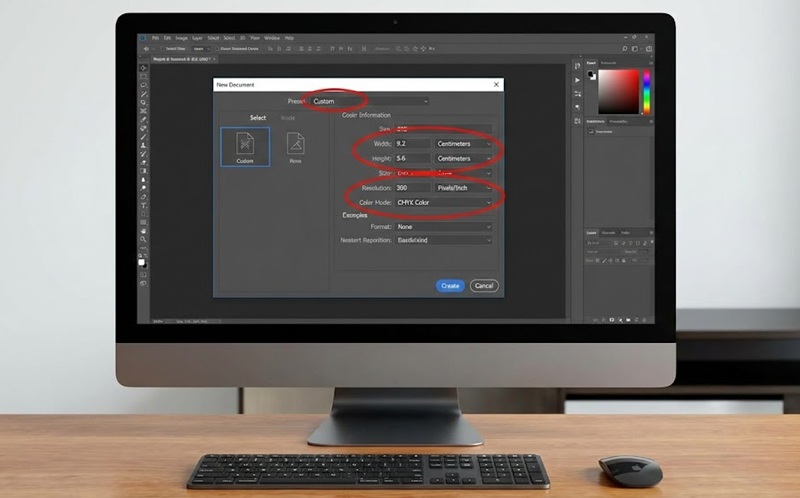Image resolution: width=800 pixels, height=498 pixels.
Task: Open the Width units Centimeters dropdown
Action: click(x=464, y=143)
